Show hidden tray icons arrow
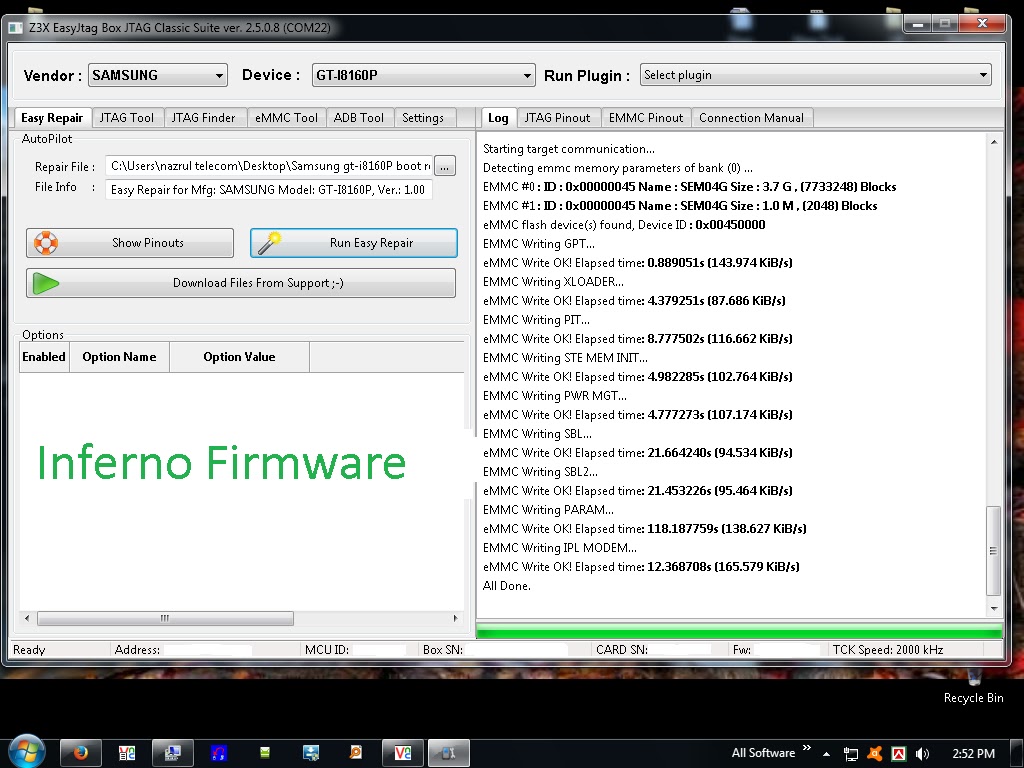 point(826,754)
